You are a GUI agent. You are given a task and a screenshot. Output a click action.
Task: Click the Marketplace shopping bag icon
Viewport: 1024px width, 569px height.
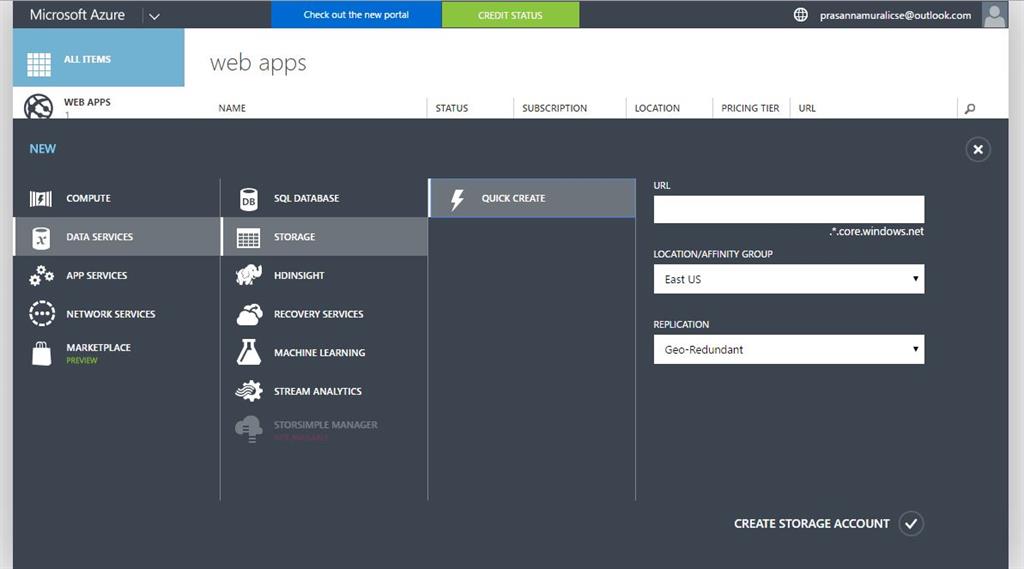42,353
